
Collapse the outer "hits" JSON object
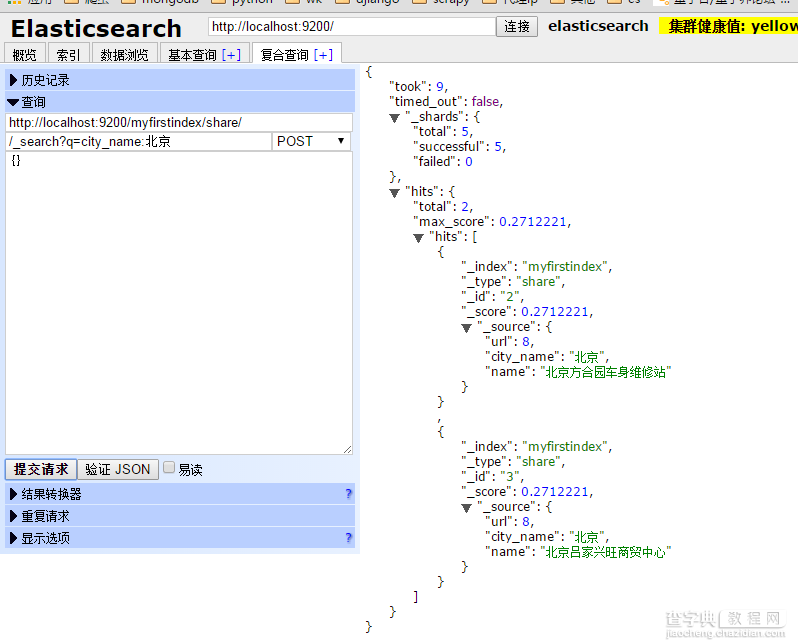[394, 193]
